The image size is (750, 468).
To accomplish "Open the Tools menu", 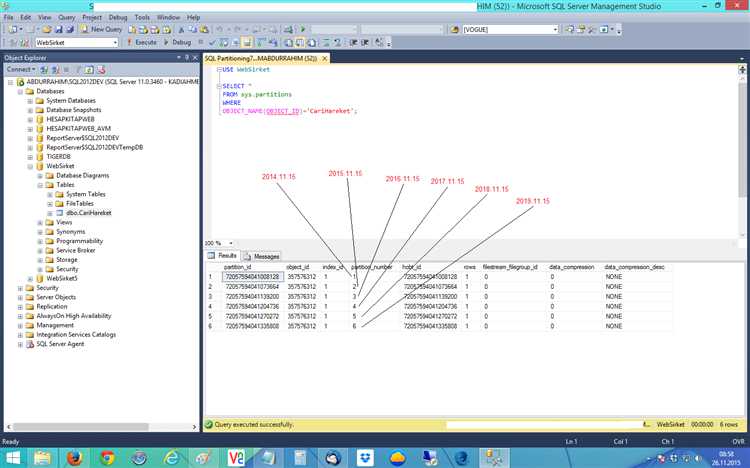I will coord(142,17).
